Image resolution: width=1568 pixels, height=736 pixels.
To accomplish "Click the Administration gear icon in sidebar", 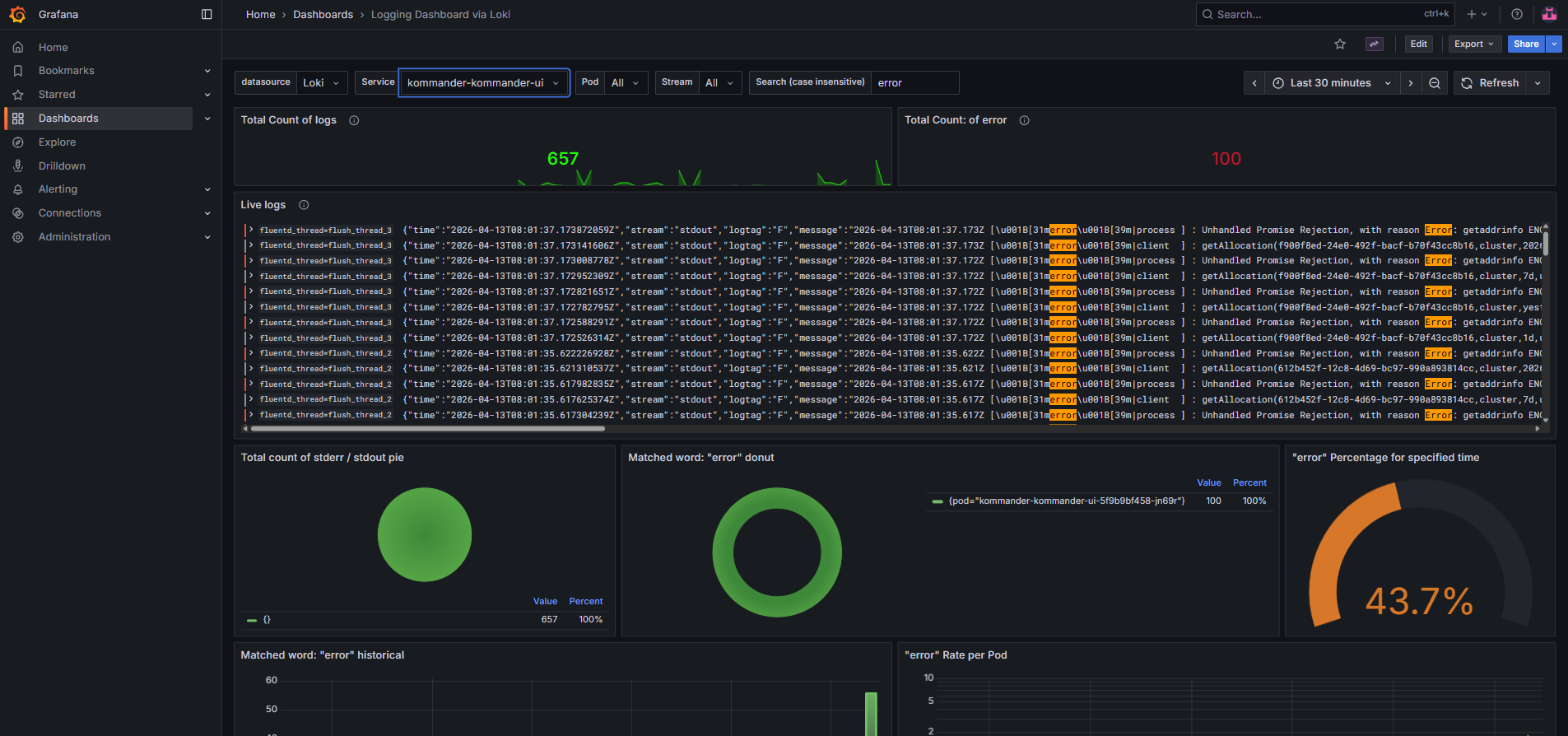I will [18, 237].
